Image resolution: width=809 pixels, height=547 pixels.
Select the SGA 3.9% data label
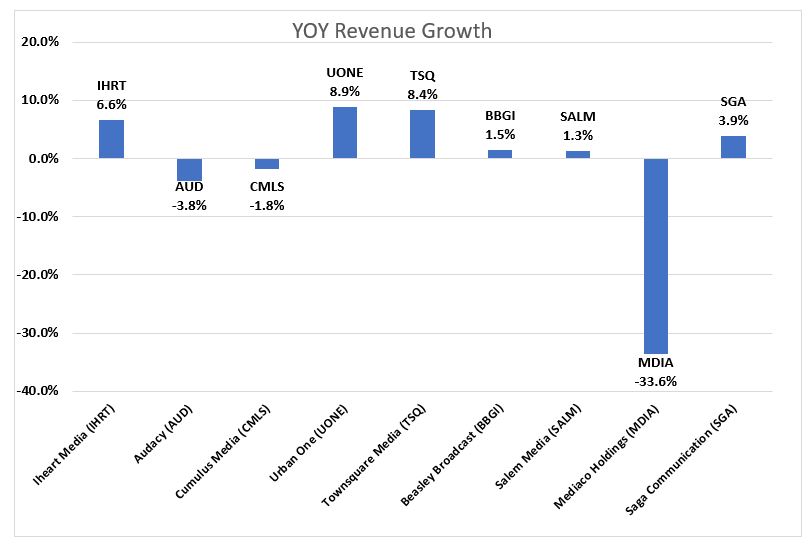(x=733, y=111)
